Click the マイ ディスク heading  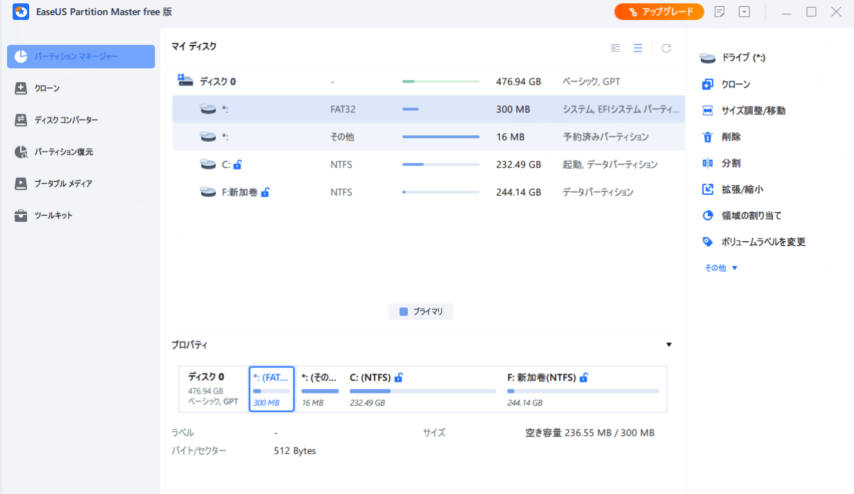(194, 47)
